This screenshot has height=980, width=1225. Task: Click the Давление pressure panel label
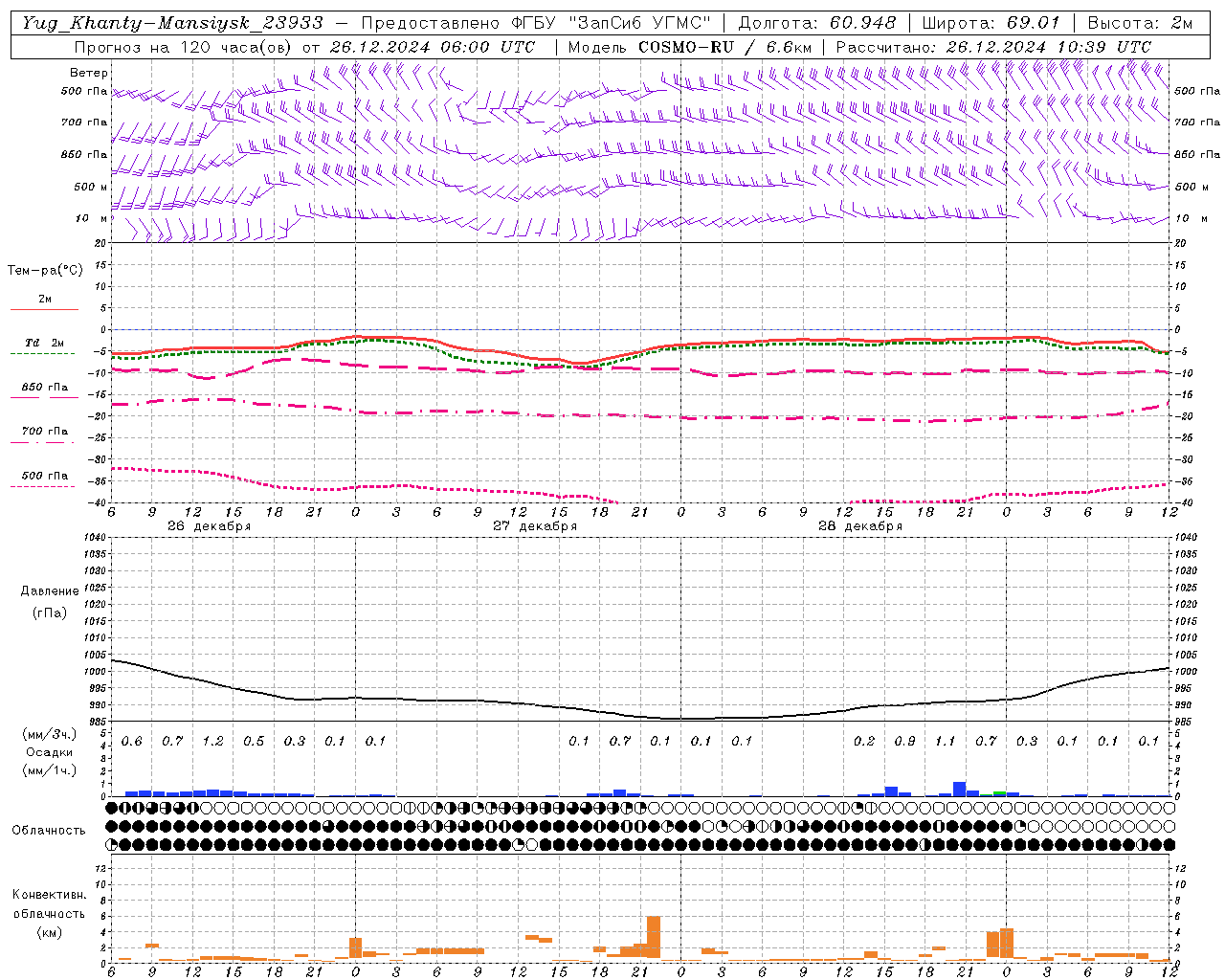coord(50,591)
